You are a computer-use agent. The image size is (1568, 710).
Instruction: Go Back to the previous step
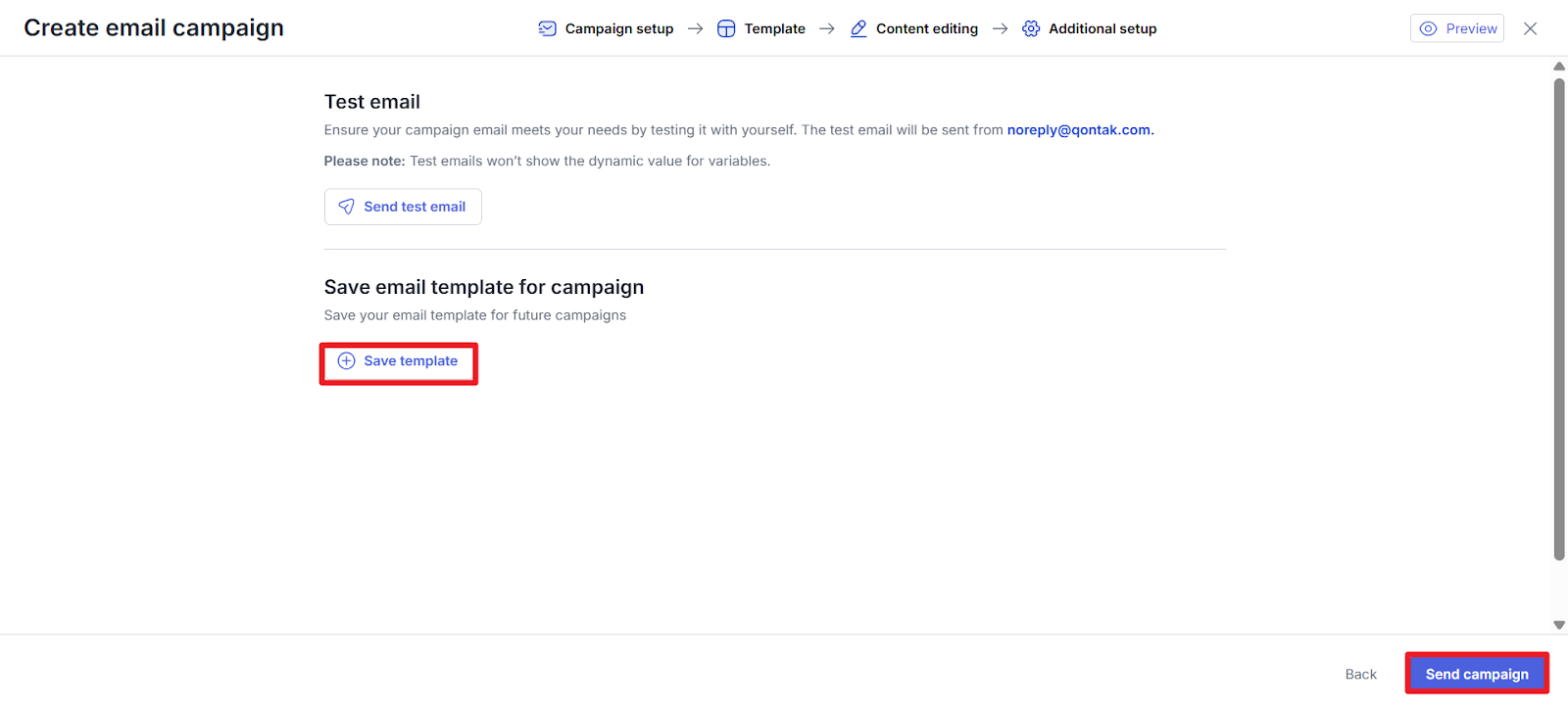pyautogui.click(x=1360, y=674)
